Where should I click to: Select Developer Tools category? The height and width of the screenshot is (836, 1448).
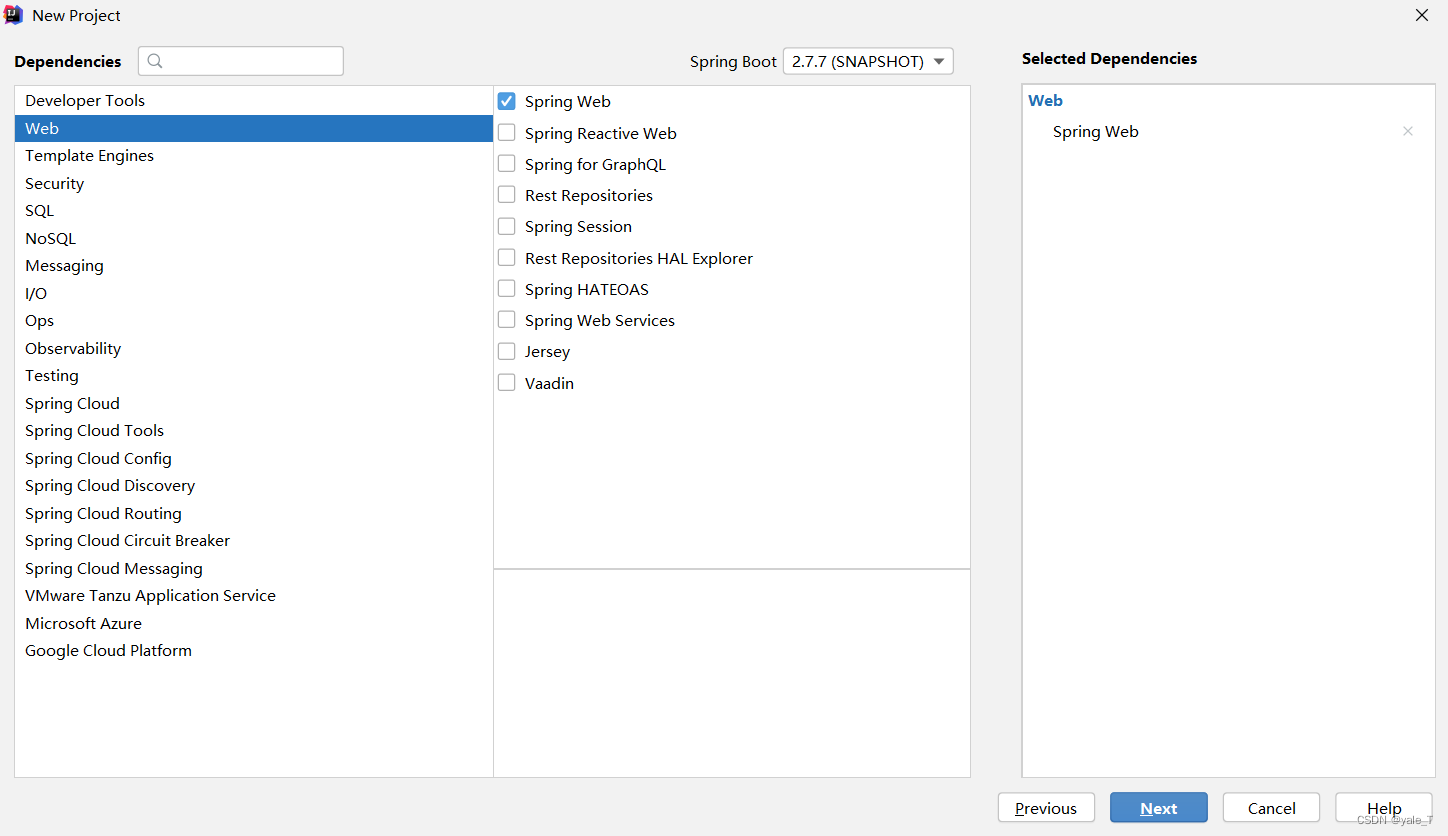tap(254, 100)
